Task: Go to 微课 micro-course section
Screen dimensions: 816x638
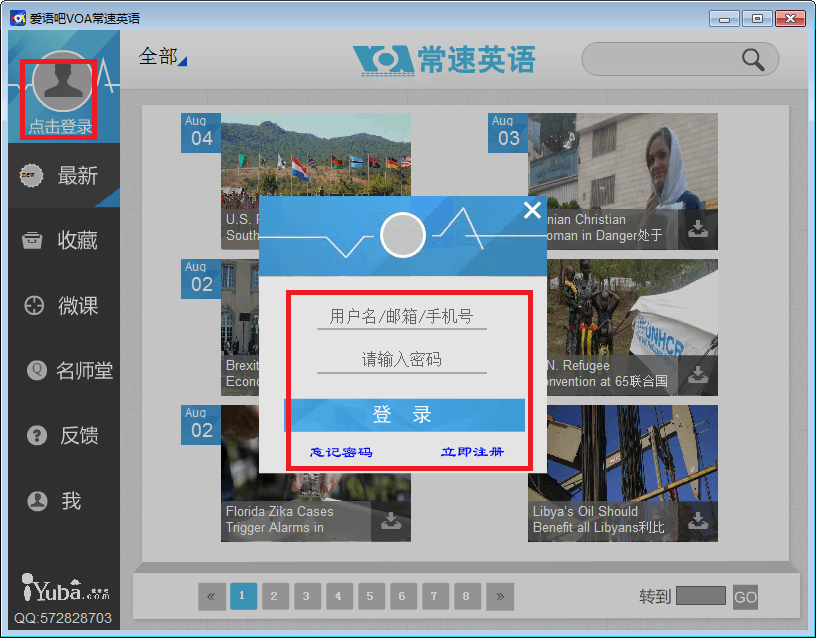Action: [x=64, y=306]
